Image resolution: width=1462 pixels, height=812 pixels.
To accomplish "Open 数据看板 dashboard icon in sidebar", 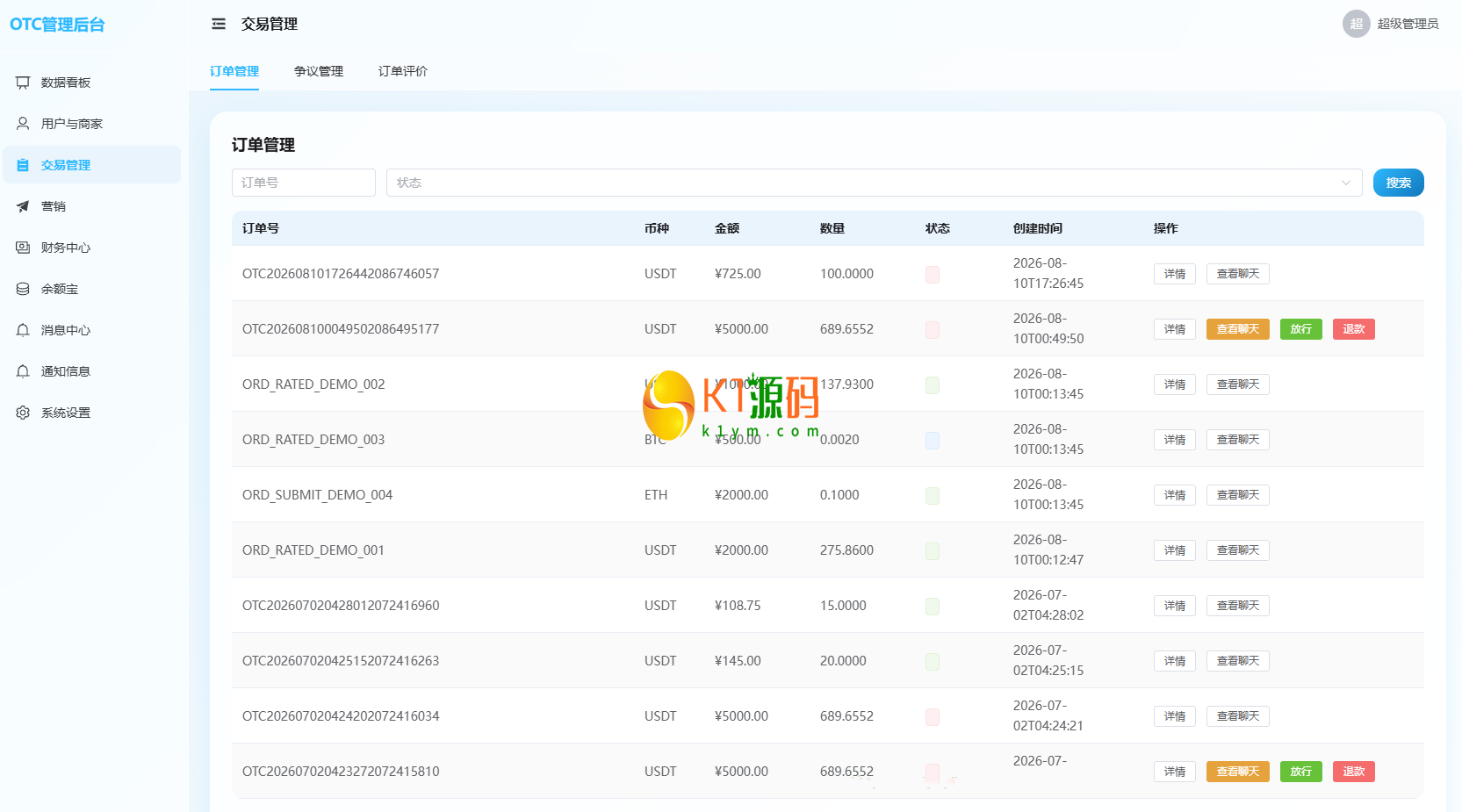I will (x=23, y=83).
